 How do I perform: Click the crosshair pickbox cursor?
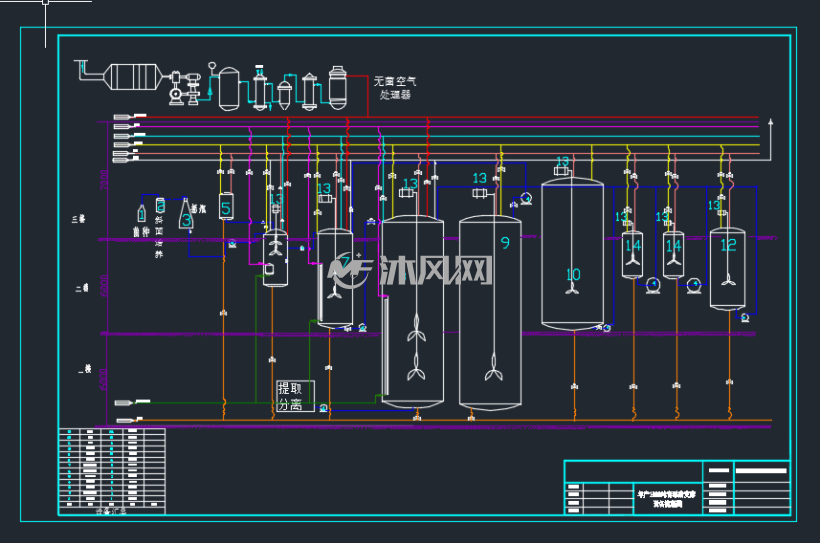(x=45, y=2)
